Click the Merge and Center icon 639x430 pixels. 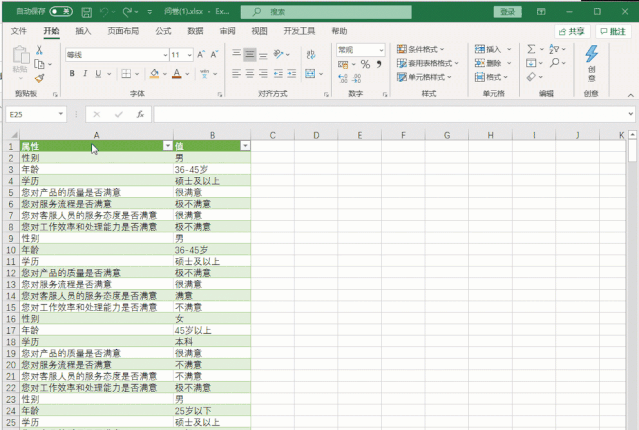(310, 73)
